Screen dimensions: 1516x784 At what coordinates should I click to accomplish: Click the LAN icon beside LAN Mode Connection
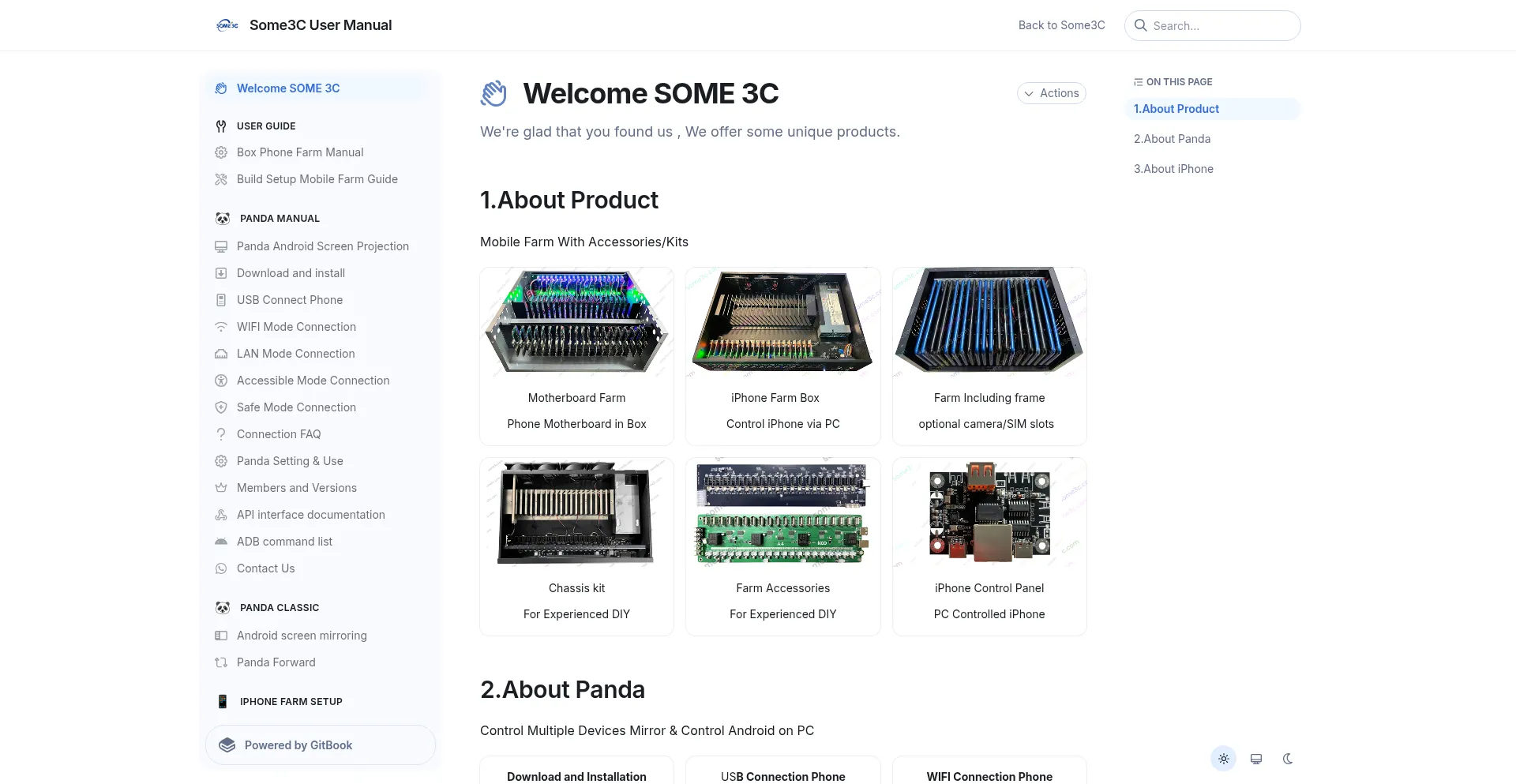click(x=221, y=354)
